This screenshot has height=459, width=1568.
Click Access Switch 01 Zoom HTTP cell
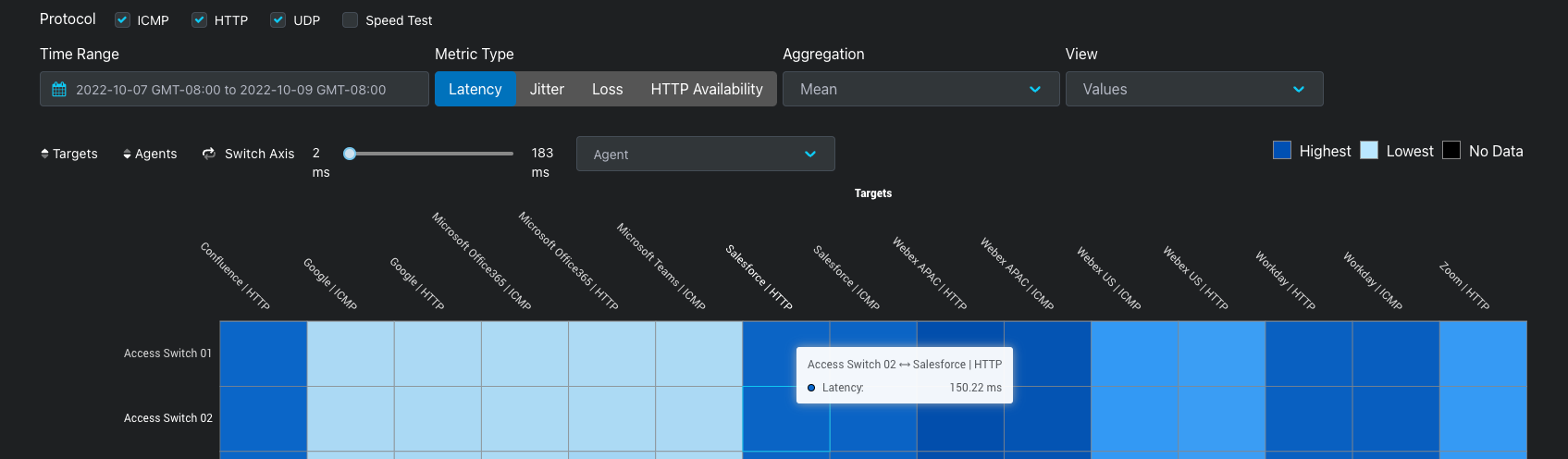click(x=1483, y=354)
